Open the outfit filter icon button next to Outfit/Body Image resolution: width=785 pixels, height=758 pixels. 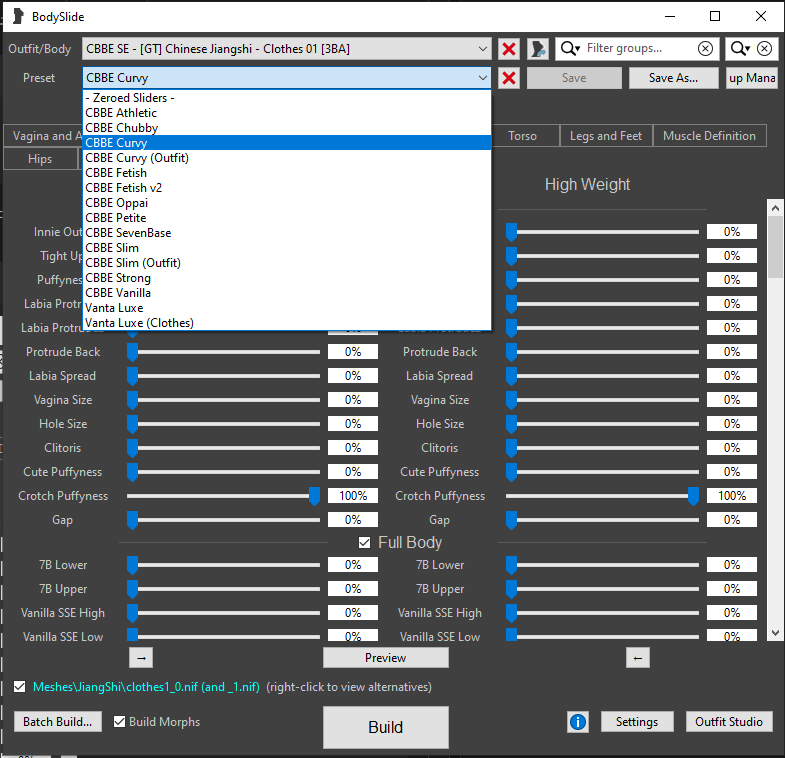click(538, 49)
